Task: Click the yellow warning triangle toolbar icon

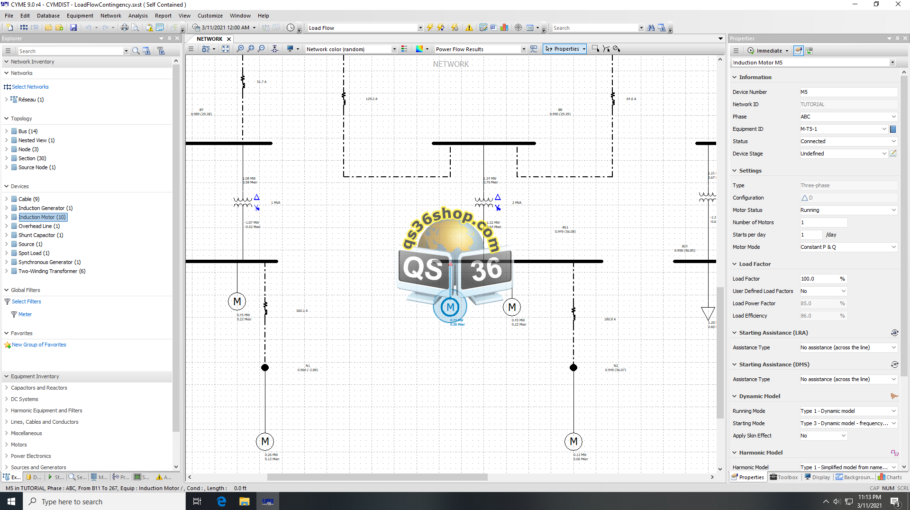Action: tap(469, 28)
